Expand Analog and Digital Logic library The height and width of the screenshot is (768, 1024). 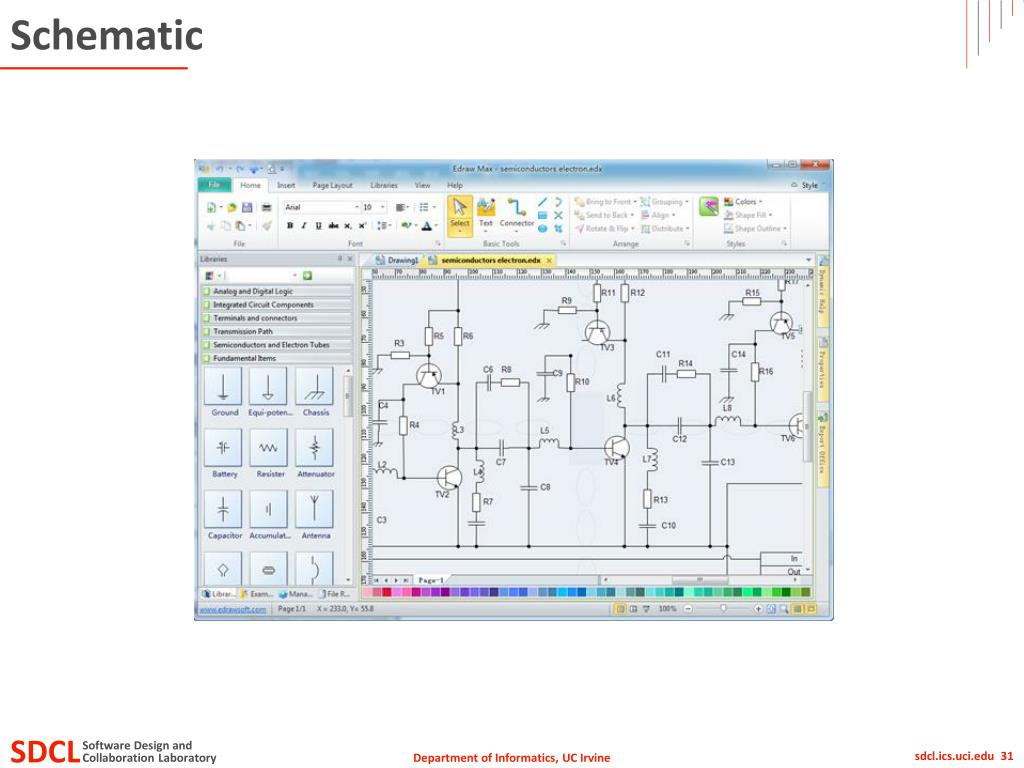(277, 291)
